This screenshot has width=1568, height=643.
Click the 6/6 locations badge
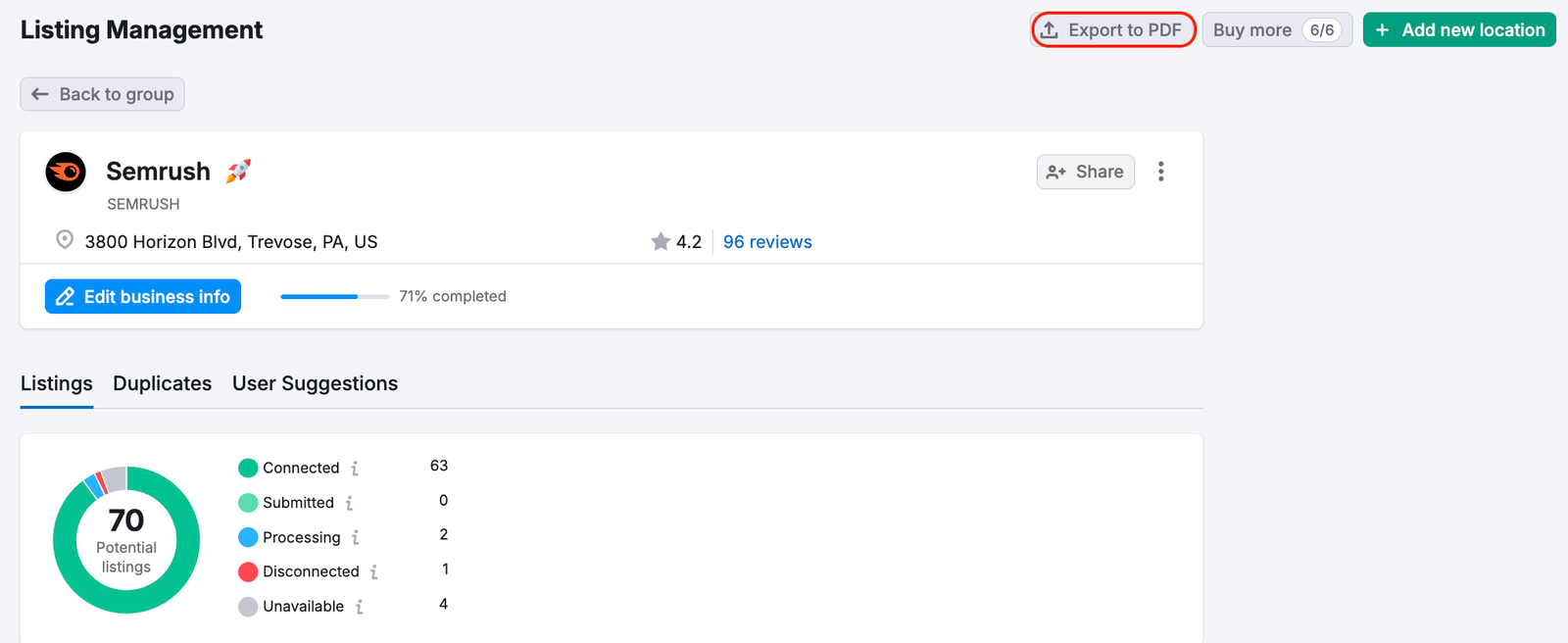tap(1322, 29)
